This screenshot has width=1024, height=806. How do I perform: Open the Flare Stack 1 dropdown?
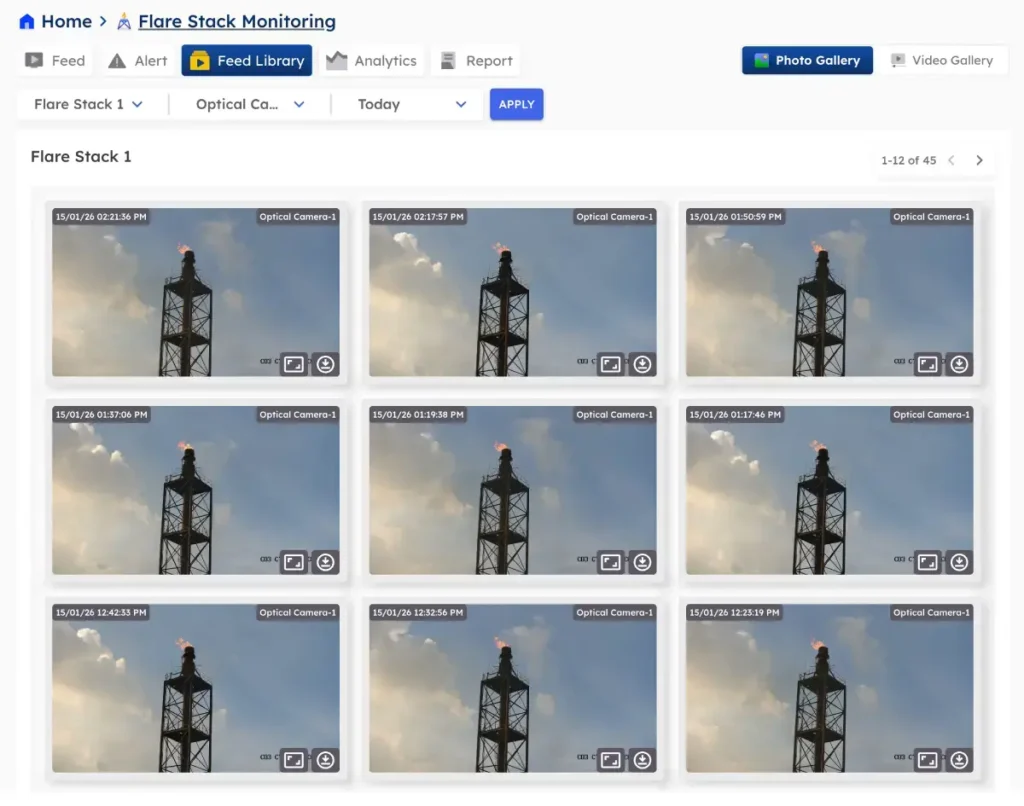88,104
